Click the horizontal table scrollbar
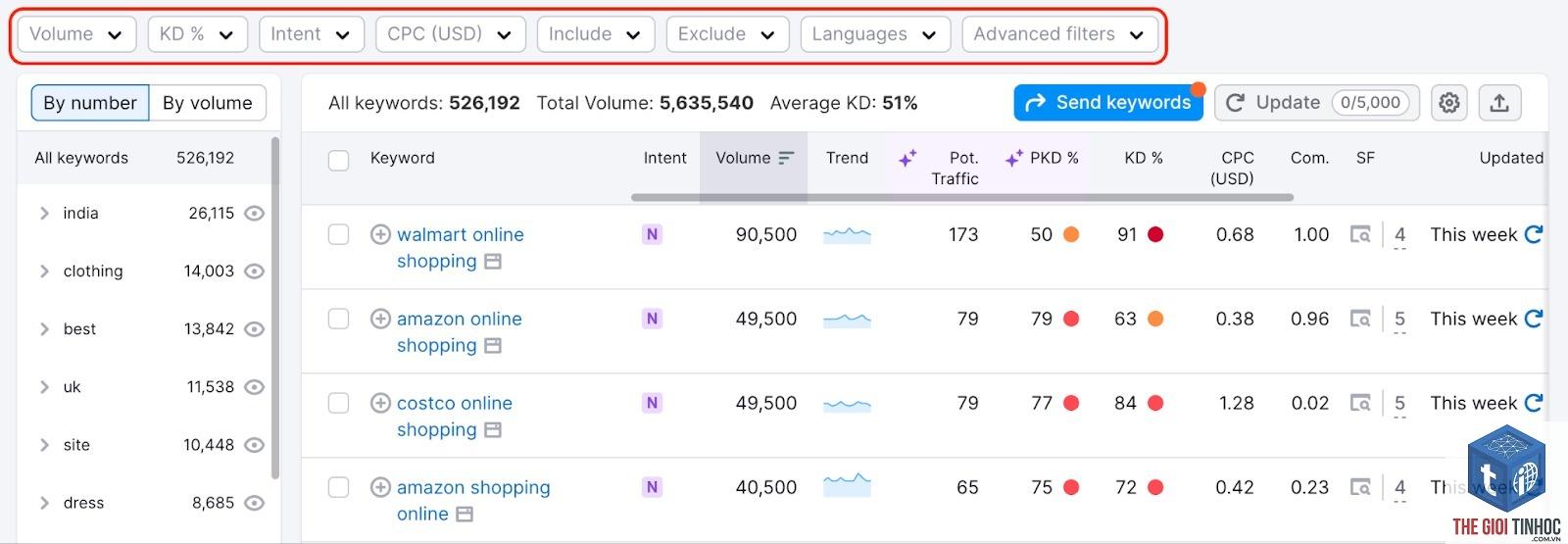The width and height of the screenshot is (1568, 544). click(962, 197)
